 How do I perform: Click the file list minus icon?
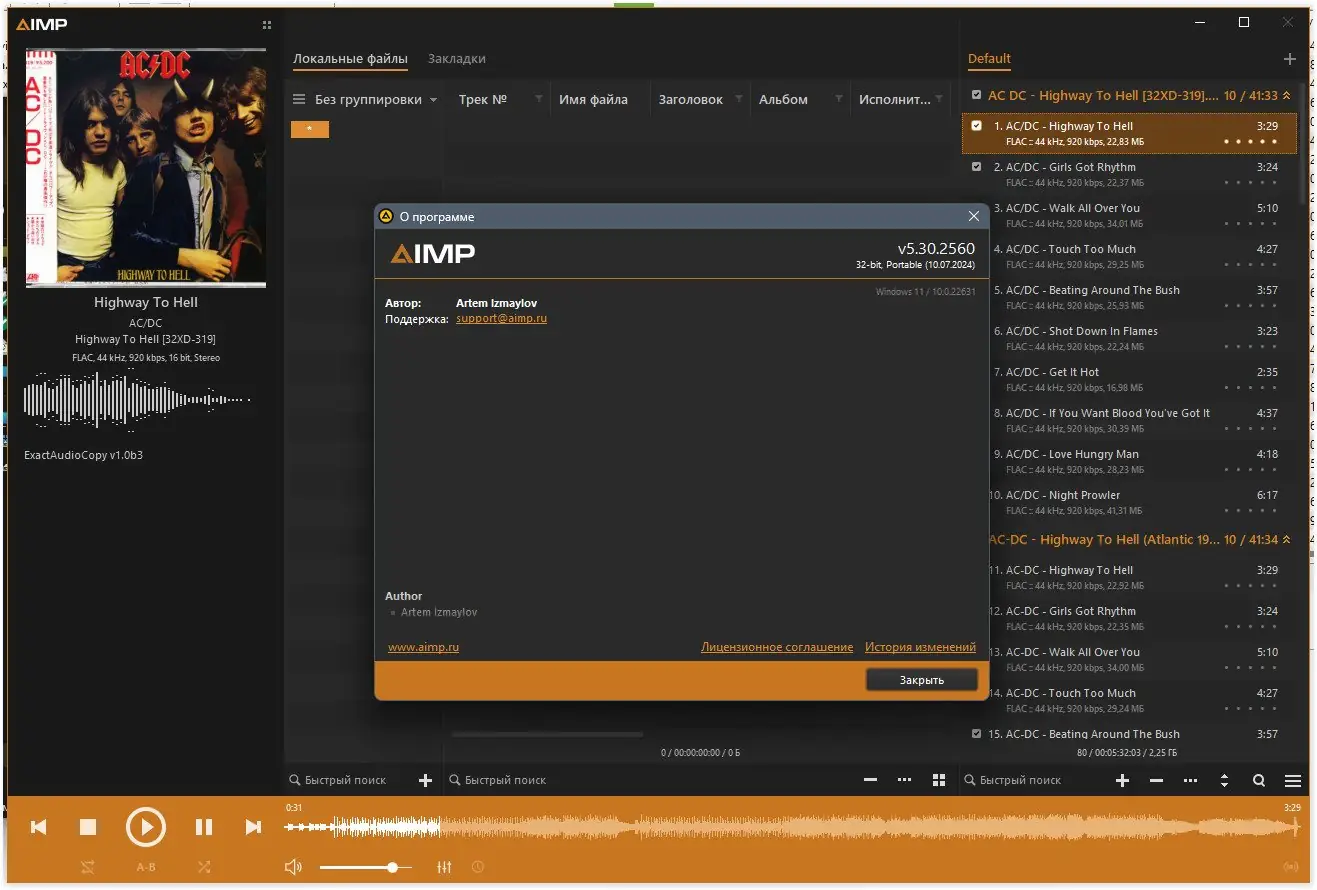click(x=871, y=780)
